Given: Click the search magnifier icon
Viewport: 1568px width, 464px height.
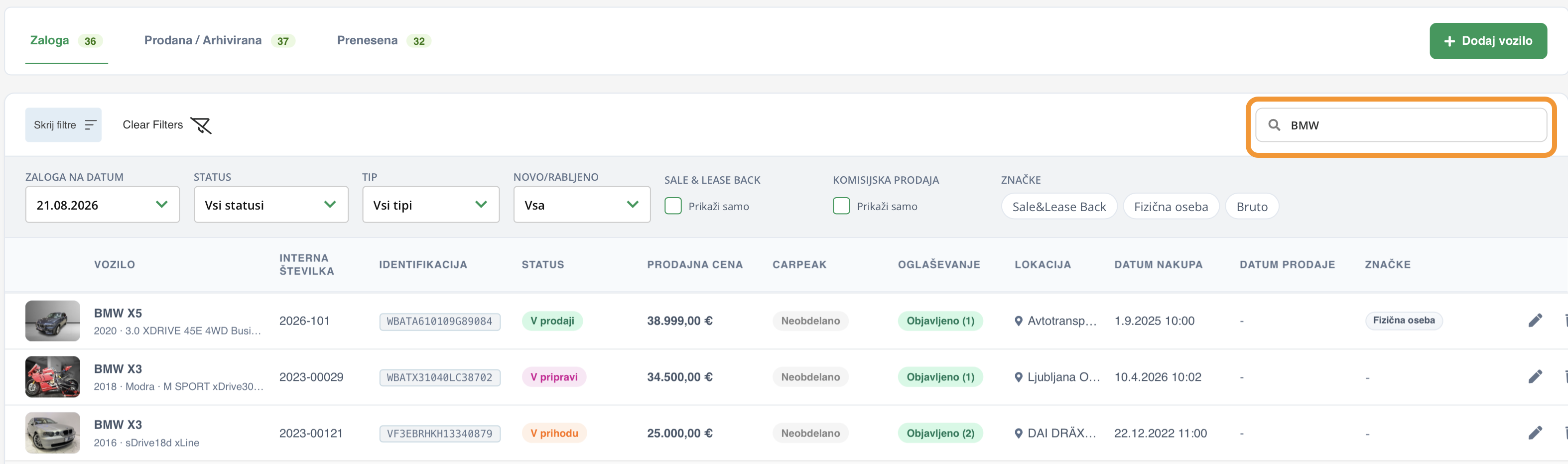Looking at the screenshot, I should click(x=1274, y=124).
